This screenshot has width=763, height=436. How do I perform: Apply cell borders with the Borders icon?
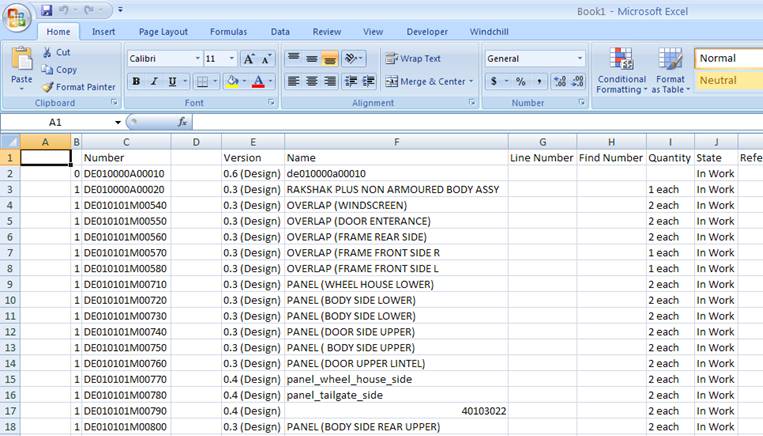[202, 81]
